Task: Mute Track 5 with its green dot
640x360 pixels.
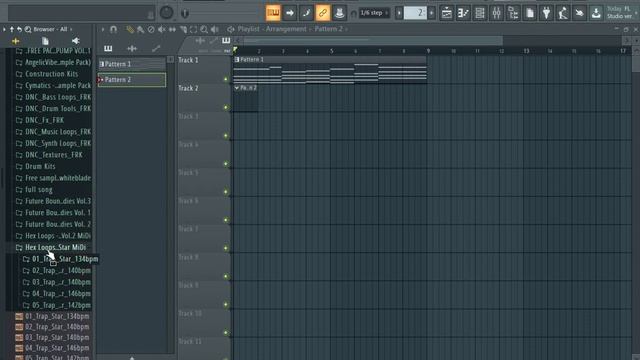Action: click(226, 192)
